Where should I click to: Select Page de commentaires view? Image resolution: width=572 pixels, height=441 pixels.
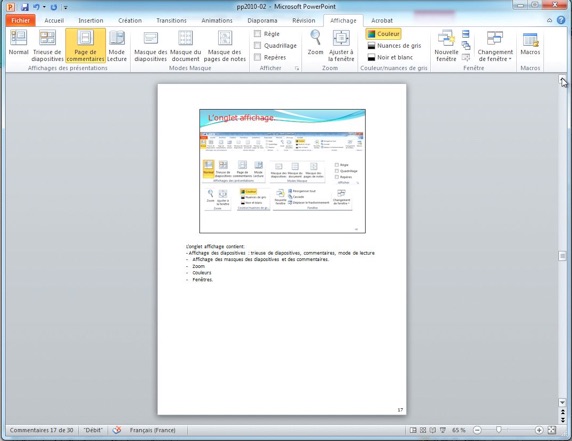click(x=85, y=45)
